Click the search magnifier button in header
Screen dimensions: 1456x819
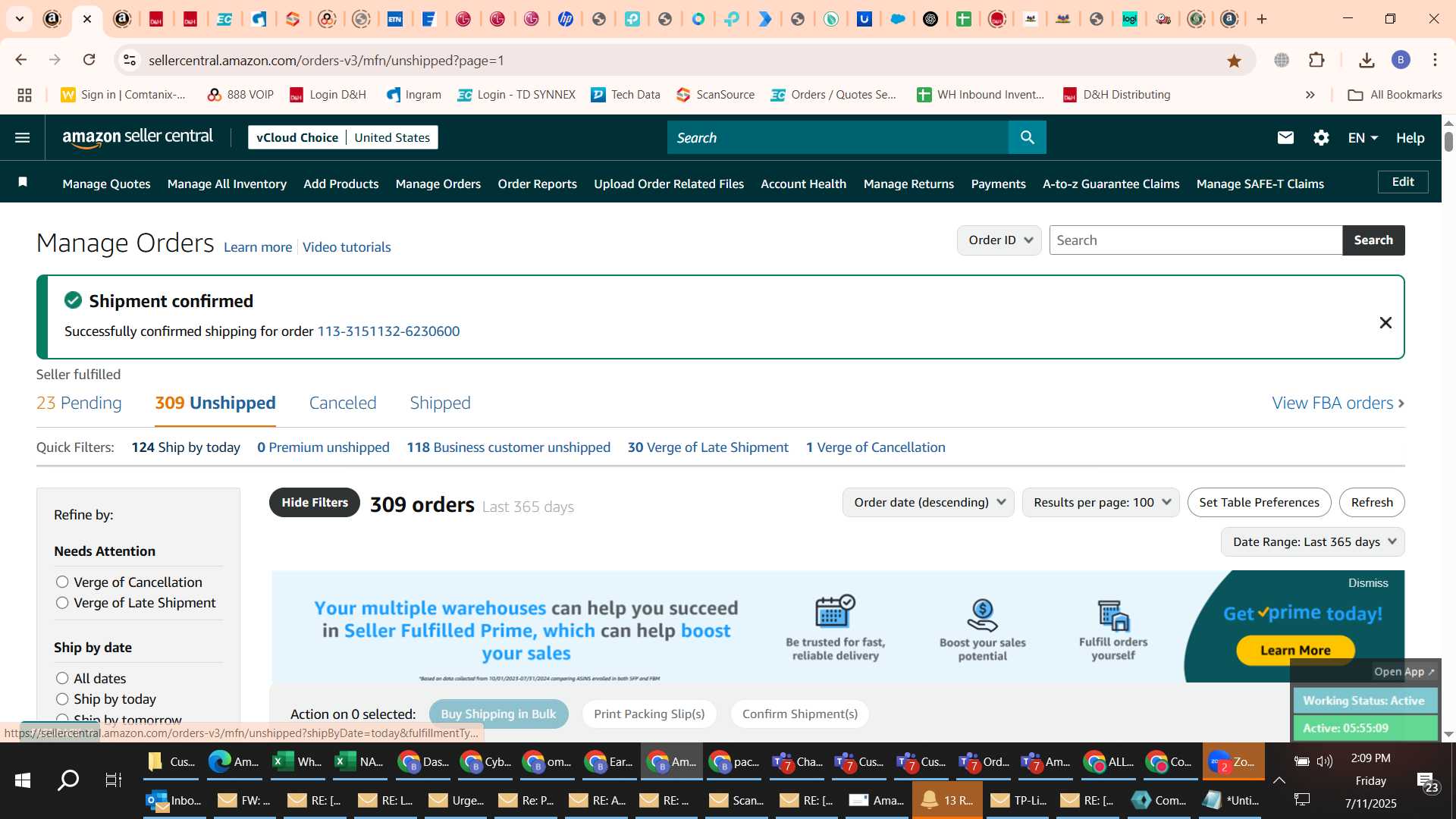[x=1028, y=137]
